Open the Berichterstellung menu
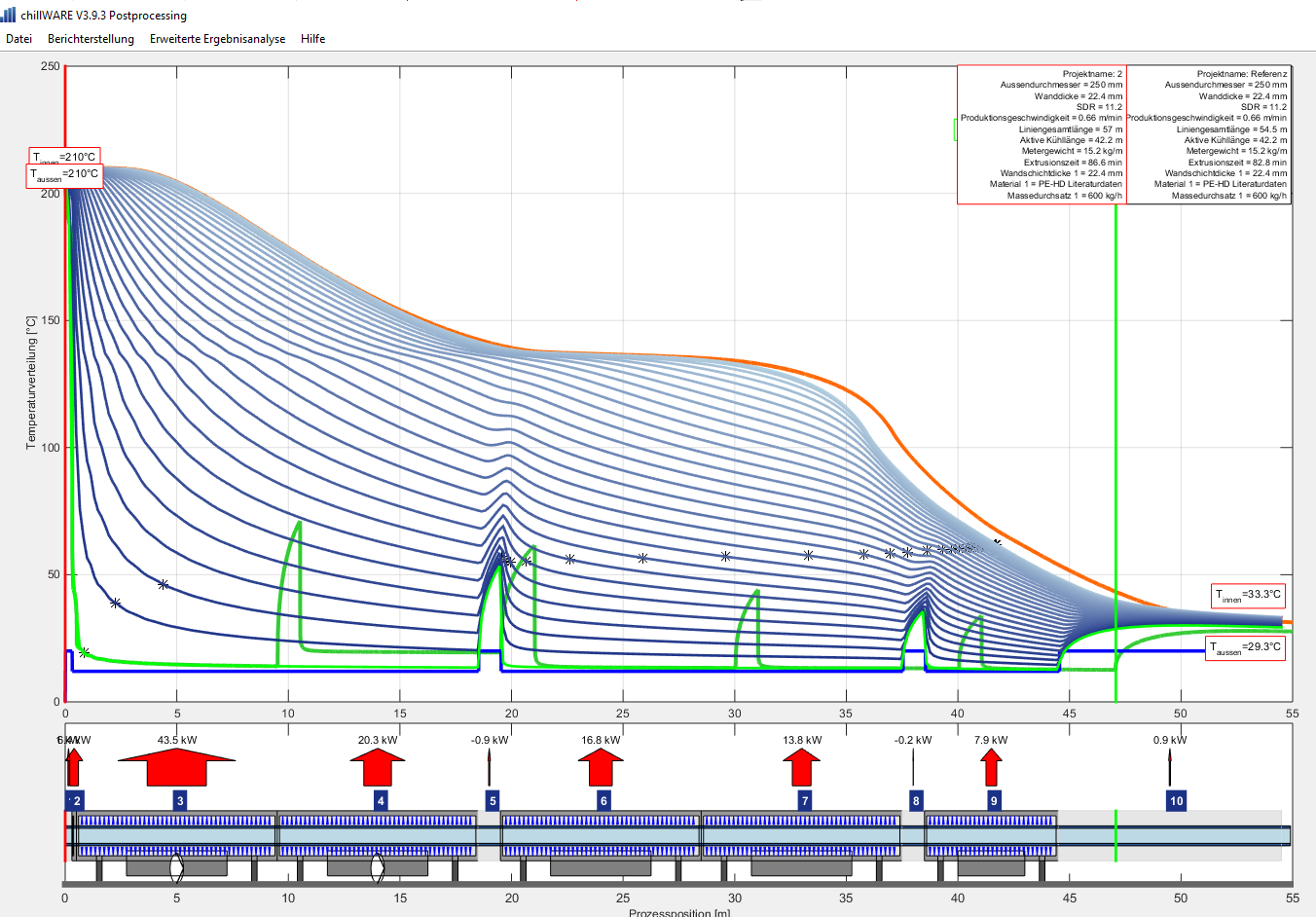 (91, 39)
